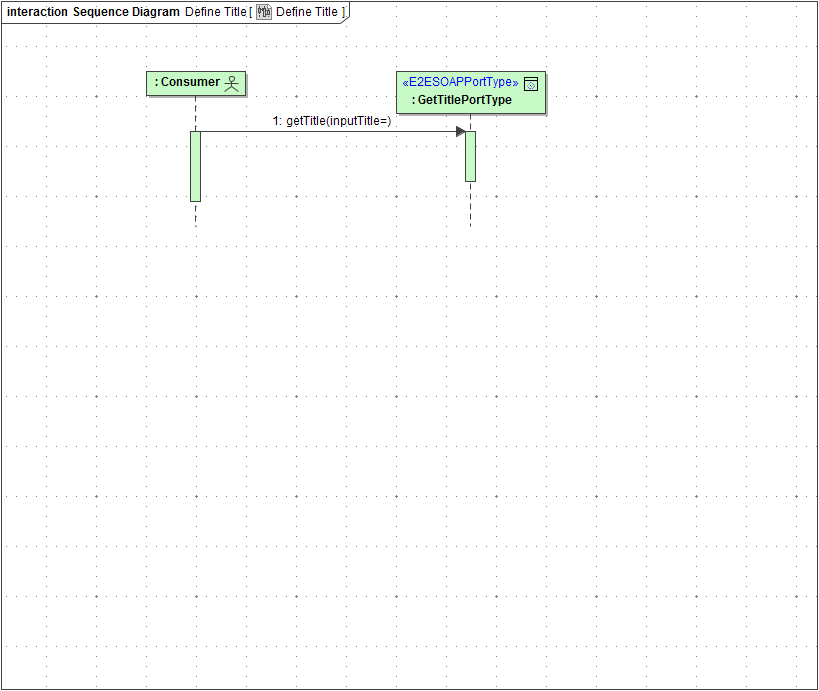Click the actor icon on the Consumer lifeline head
This screenshot has width=819, height=691.
[x=231, y=83]
